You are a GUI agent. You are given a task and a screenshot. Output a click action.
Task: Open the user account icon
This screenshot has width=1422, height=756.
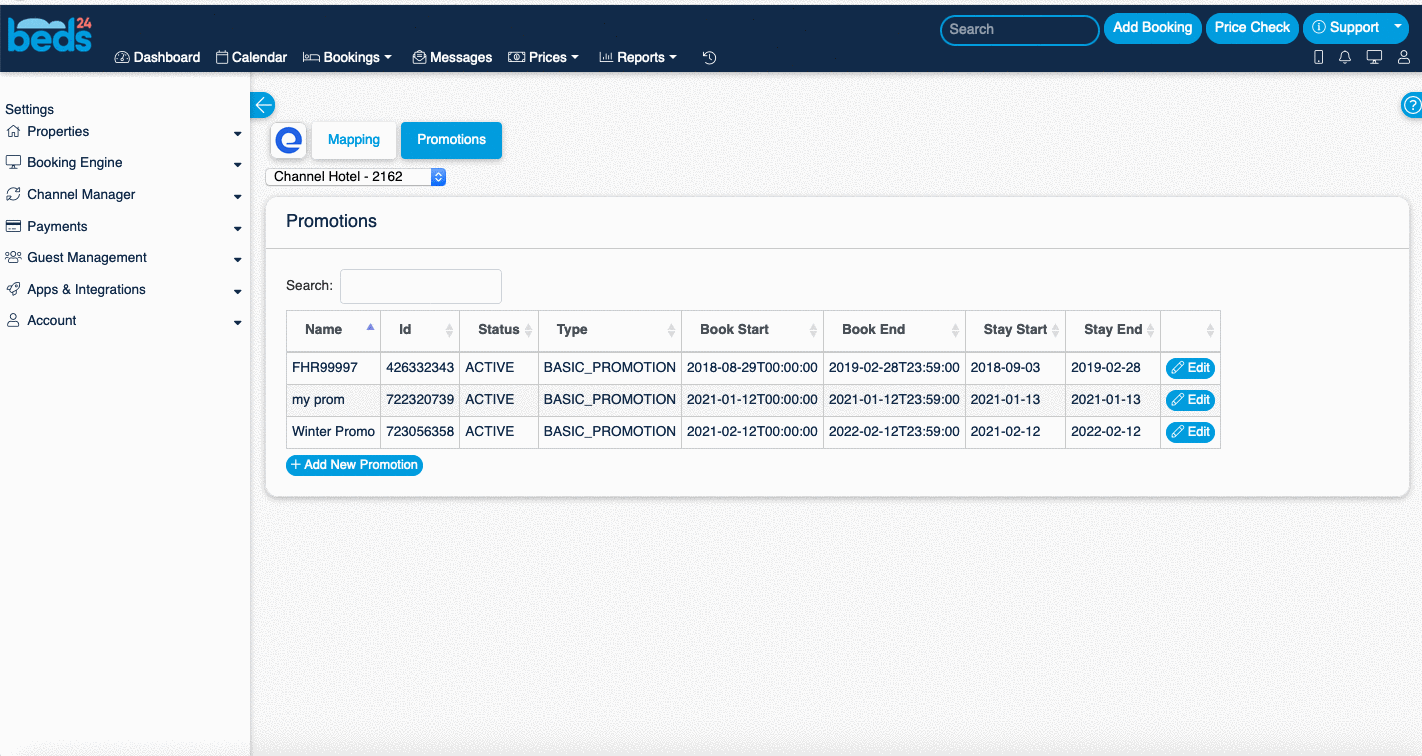tap(1404, 58)
